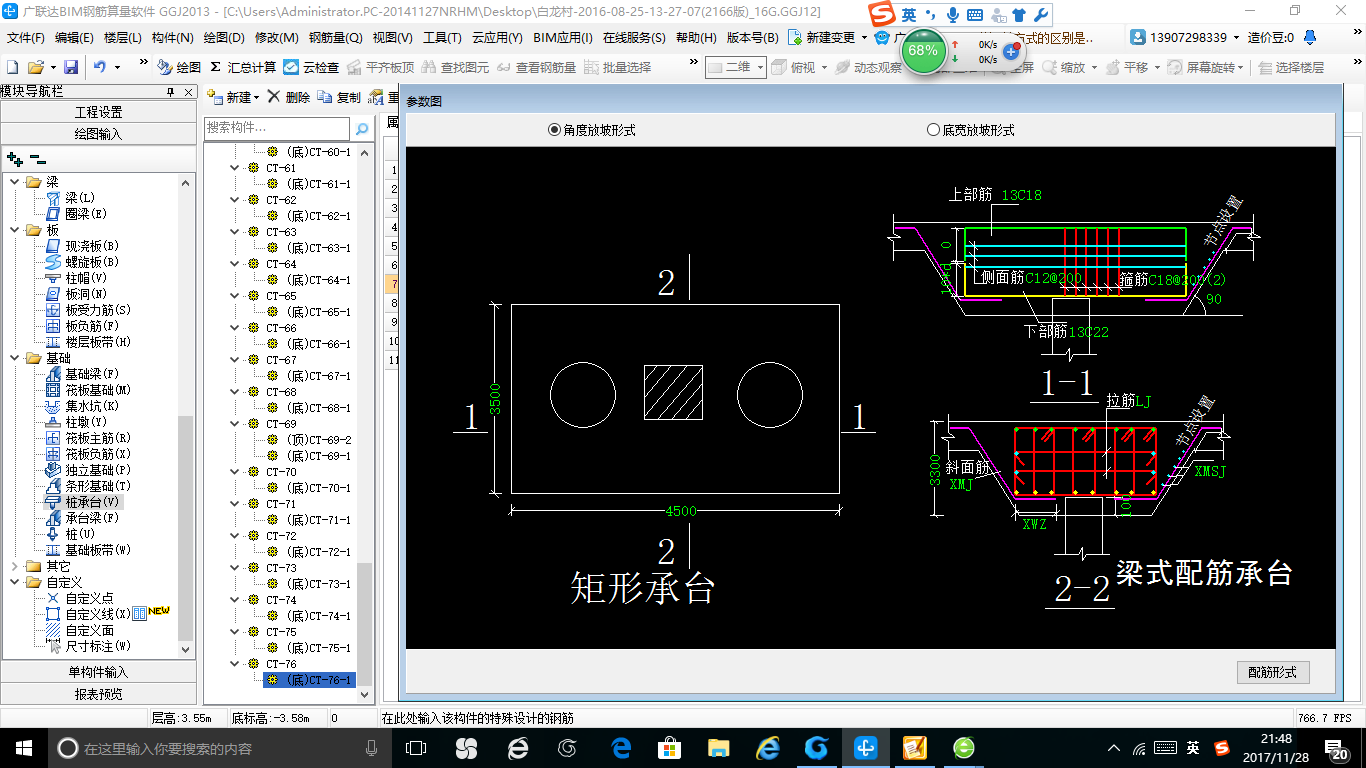Open the BIM应用(I) menu
1366x768 pixels.
point(563,38)
